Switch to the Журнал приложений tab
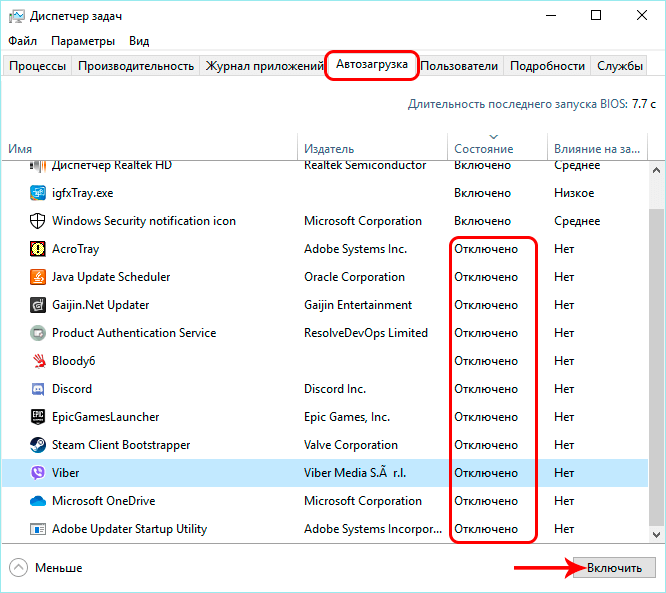 click(x=264, y=66)
